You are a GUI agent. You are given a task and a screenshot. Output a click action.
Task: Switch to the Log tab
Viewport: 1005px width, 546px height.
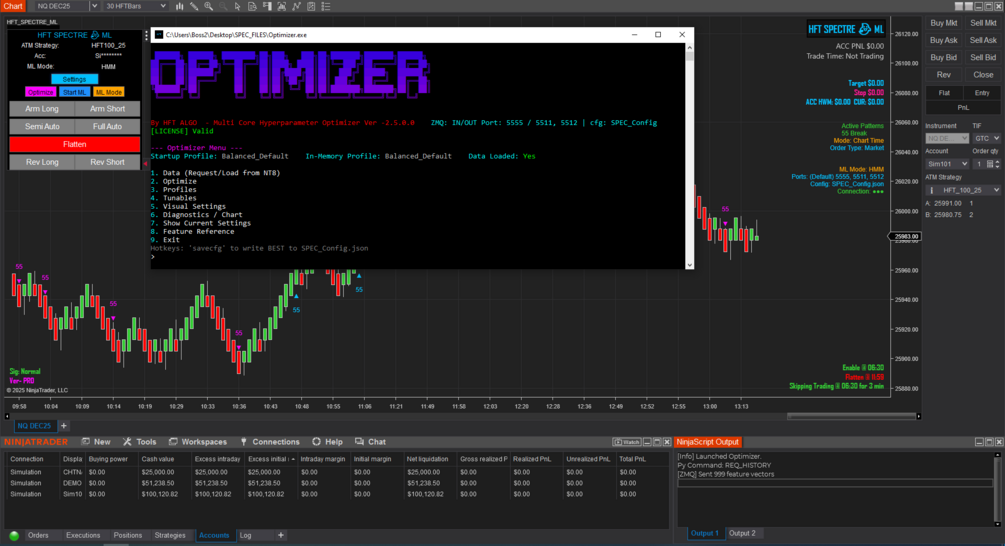coord(245,536)
